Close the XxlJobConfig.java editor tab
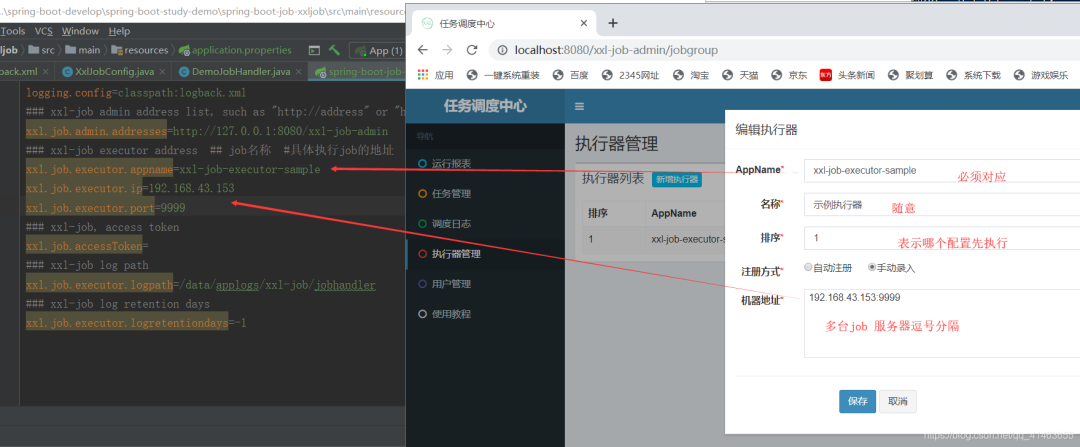The width and height of the screenshot is (1080, 447). pos(163,72)
